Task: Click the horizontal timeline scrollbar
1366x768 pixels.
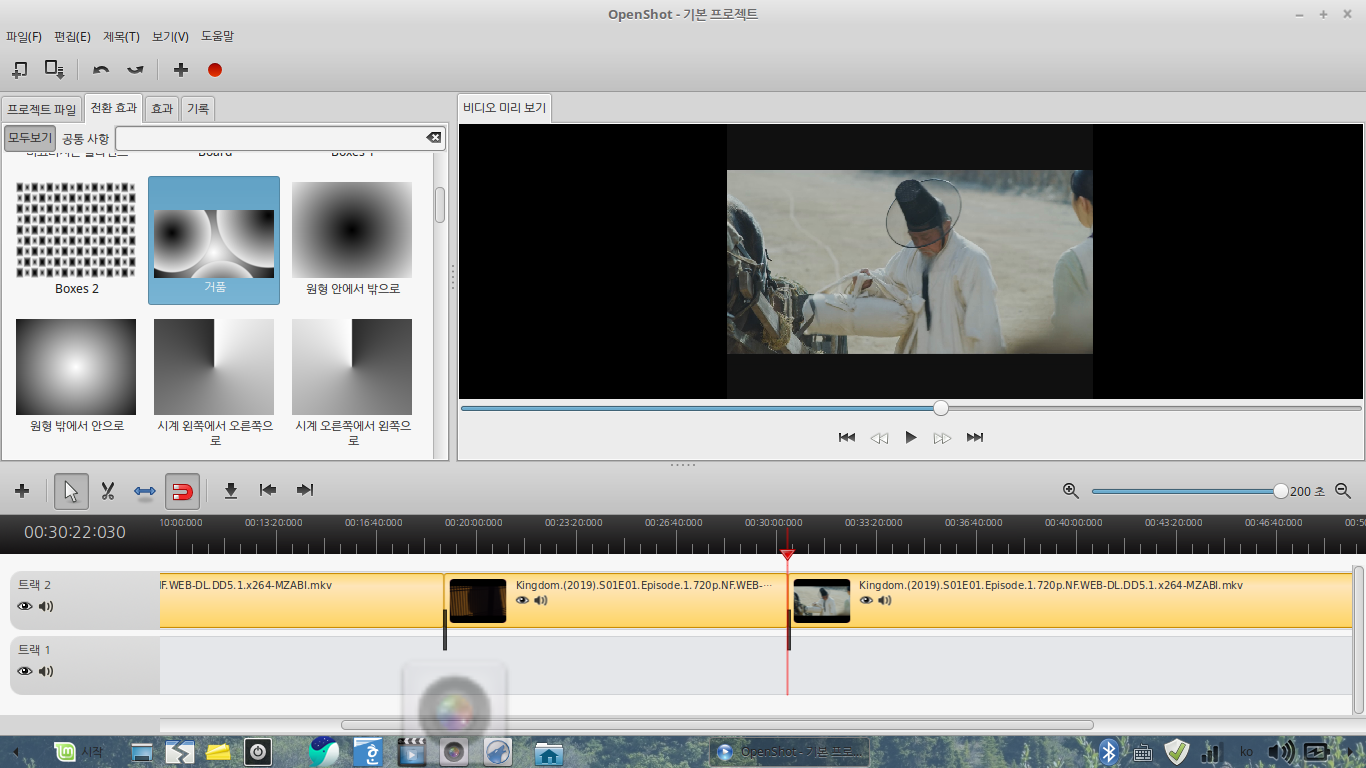Action: 717,725
